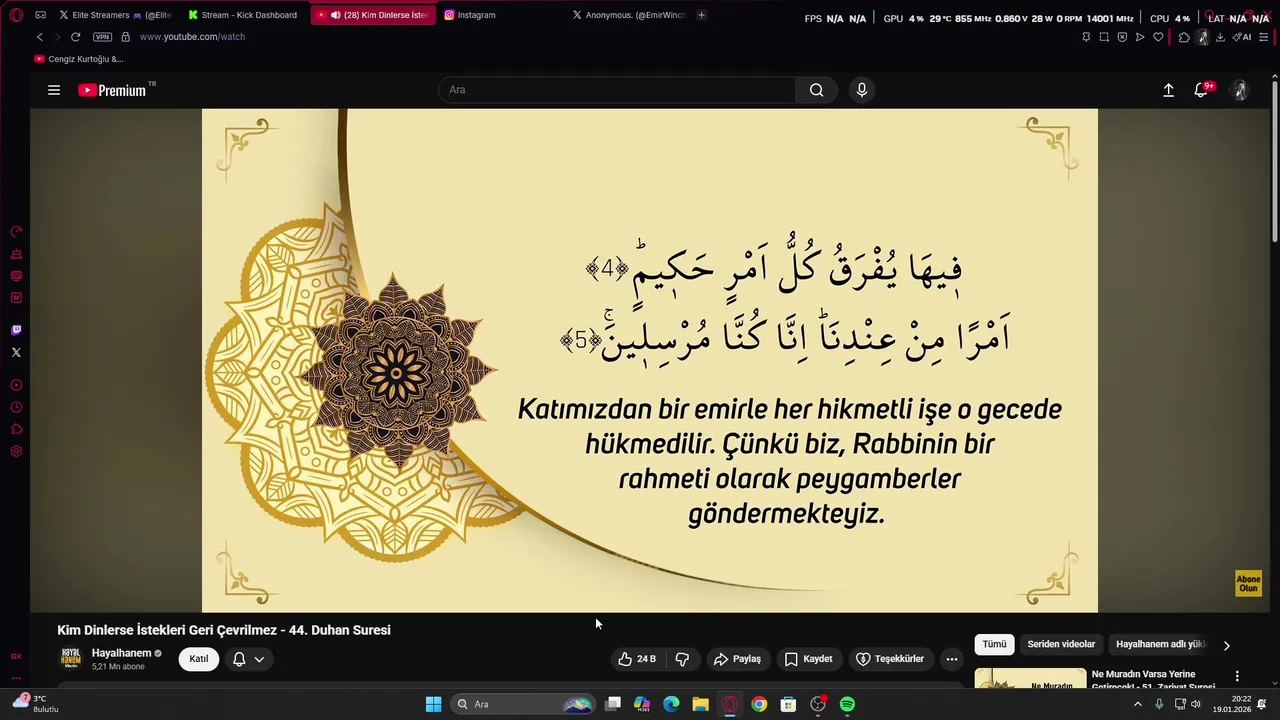Open the Twitch icon in Opera sidebar

click(16, 330)
